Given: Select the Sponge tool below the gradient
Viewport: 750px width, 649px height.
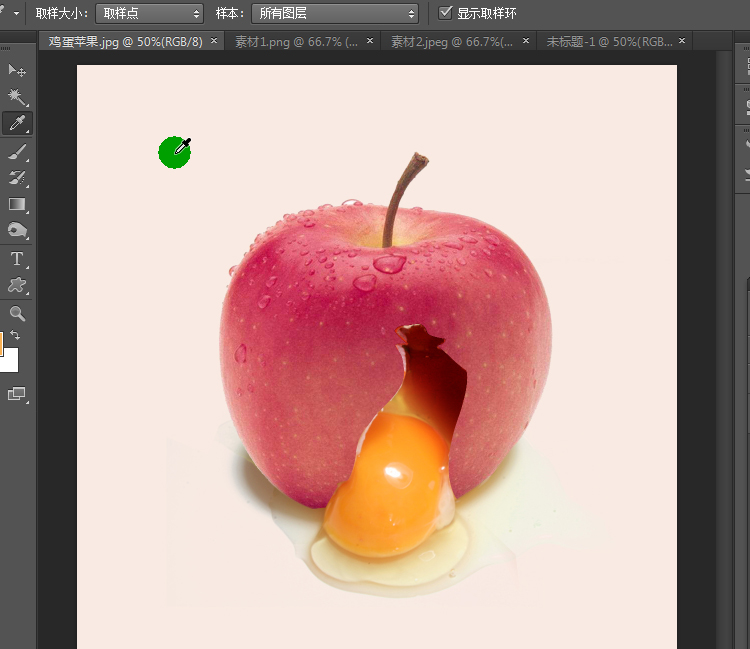Looking at the screenshot, I should [17, 231].
